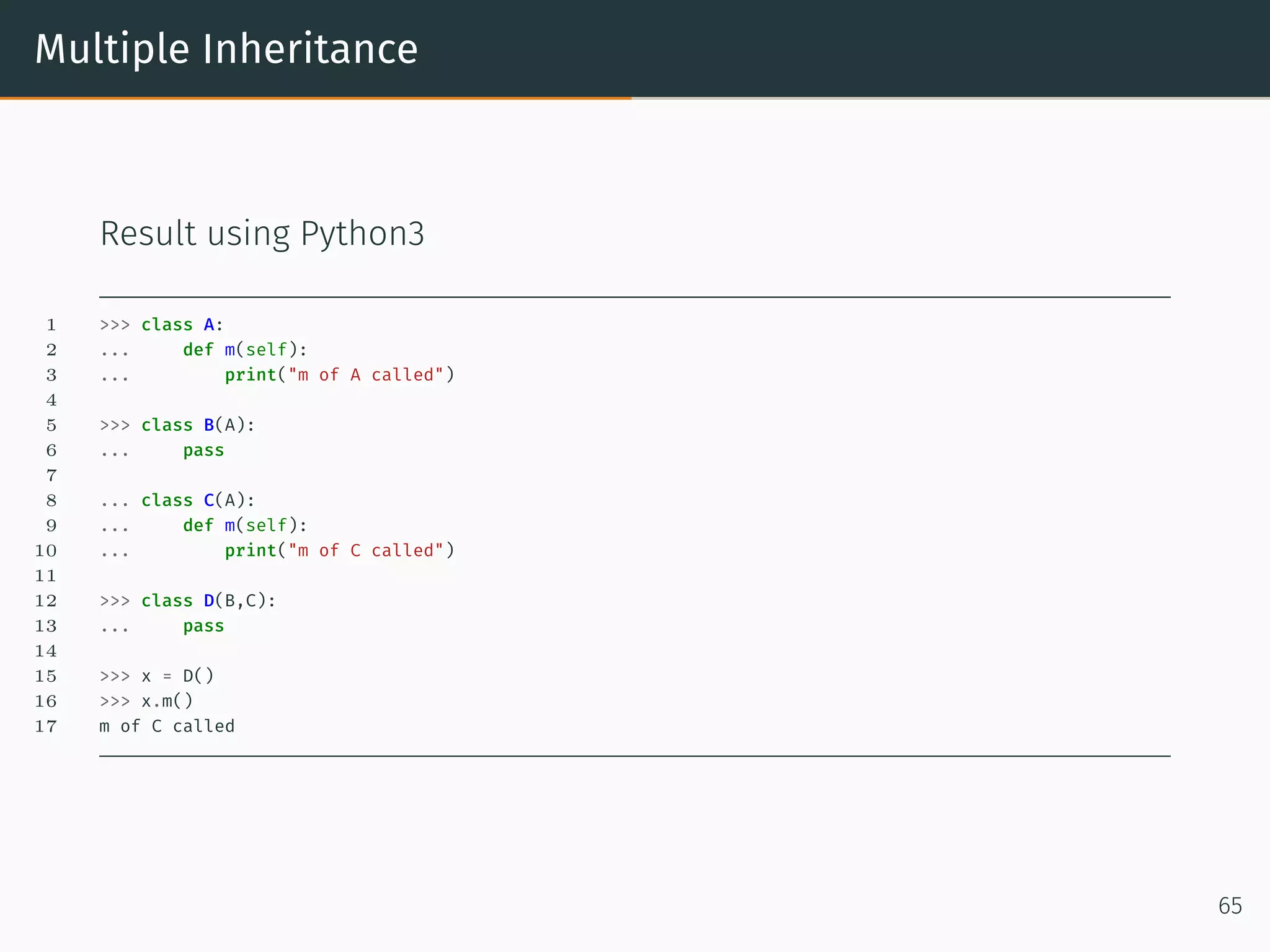The height and width of the screenshot is (952, 1270).
Task: Click the slide page number 65
Action: point(1230,906)
